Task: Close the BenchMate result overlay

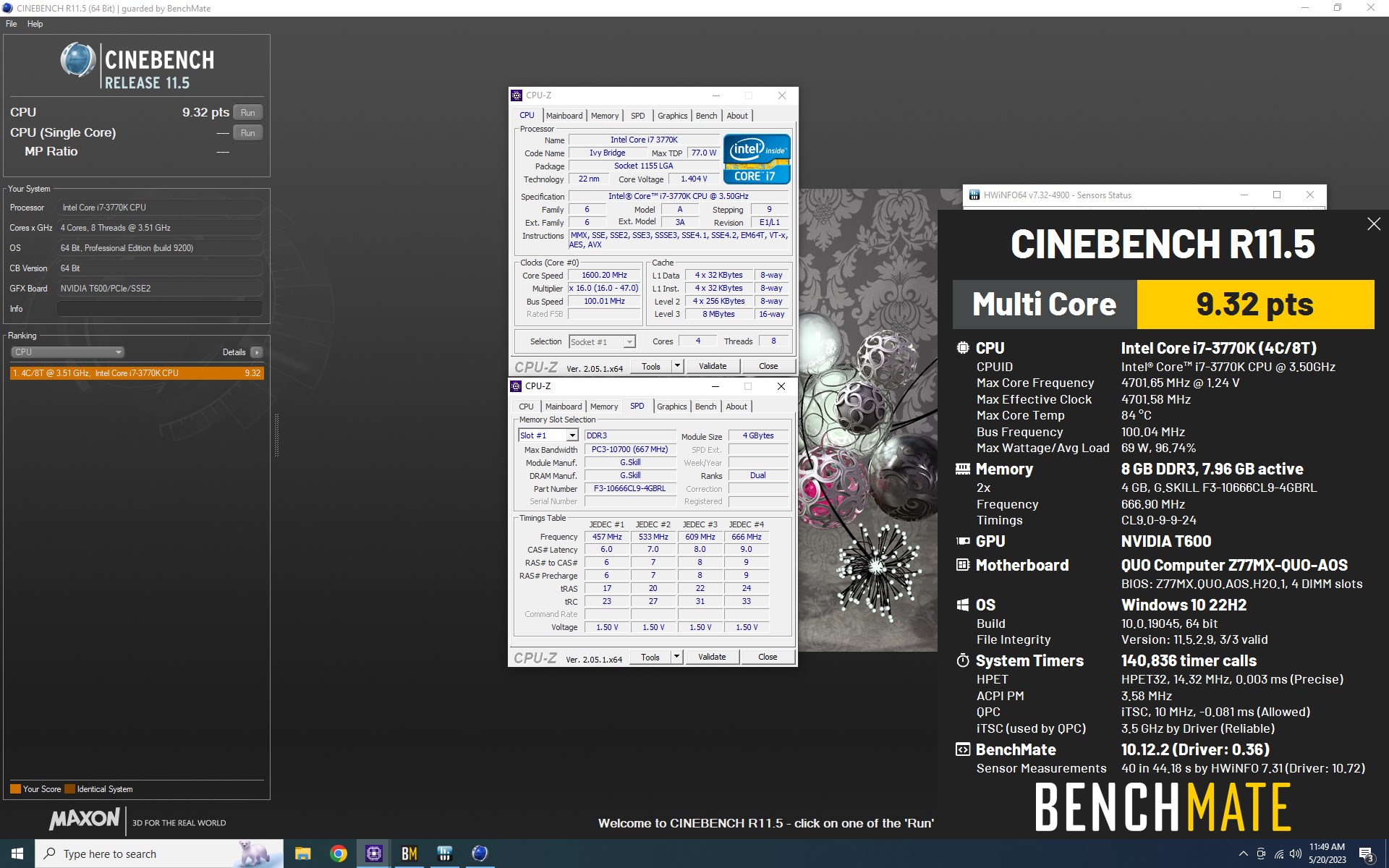Action: pos(1374,224)
